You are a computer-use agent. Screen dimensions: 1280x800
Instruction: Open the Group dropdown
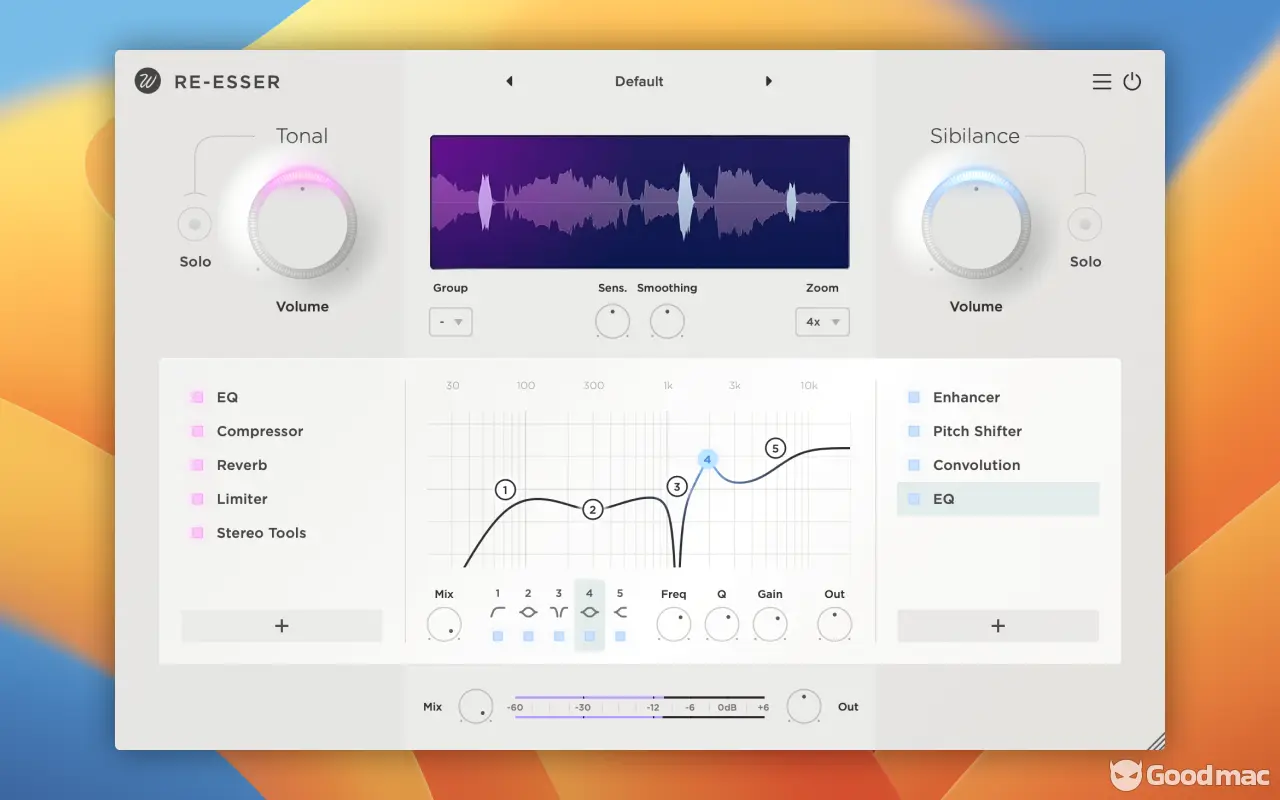[451, 322]
